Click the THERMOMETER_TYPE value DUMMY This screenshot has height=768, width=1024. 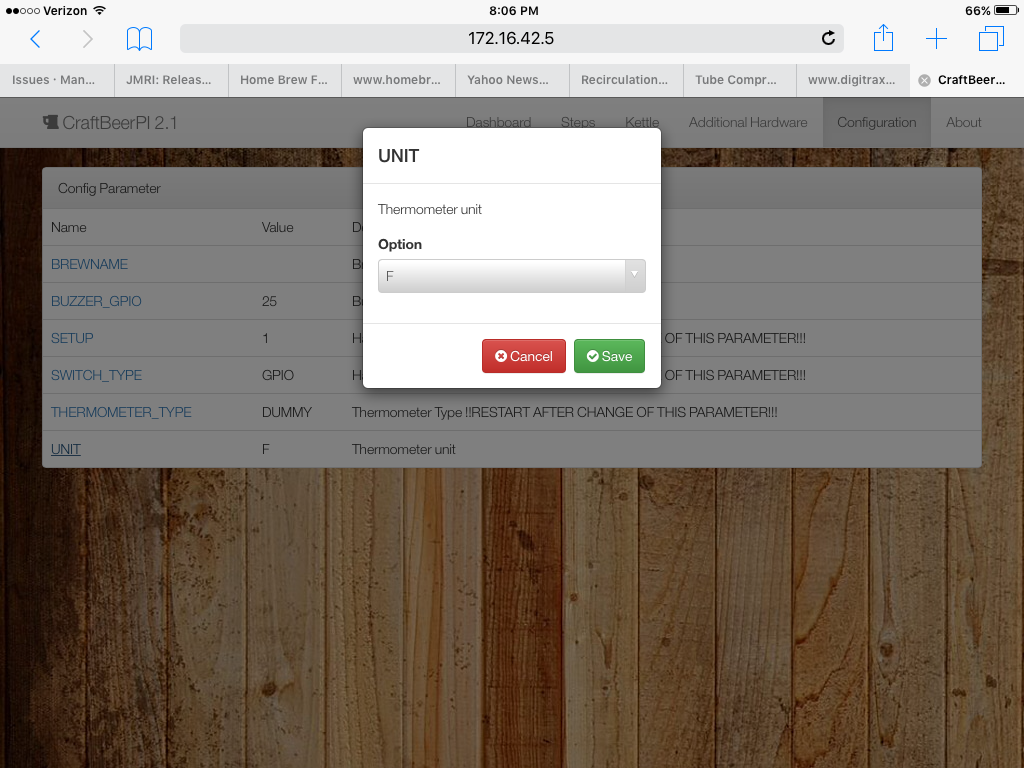[x=287, y=412]
